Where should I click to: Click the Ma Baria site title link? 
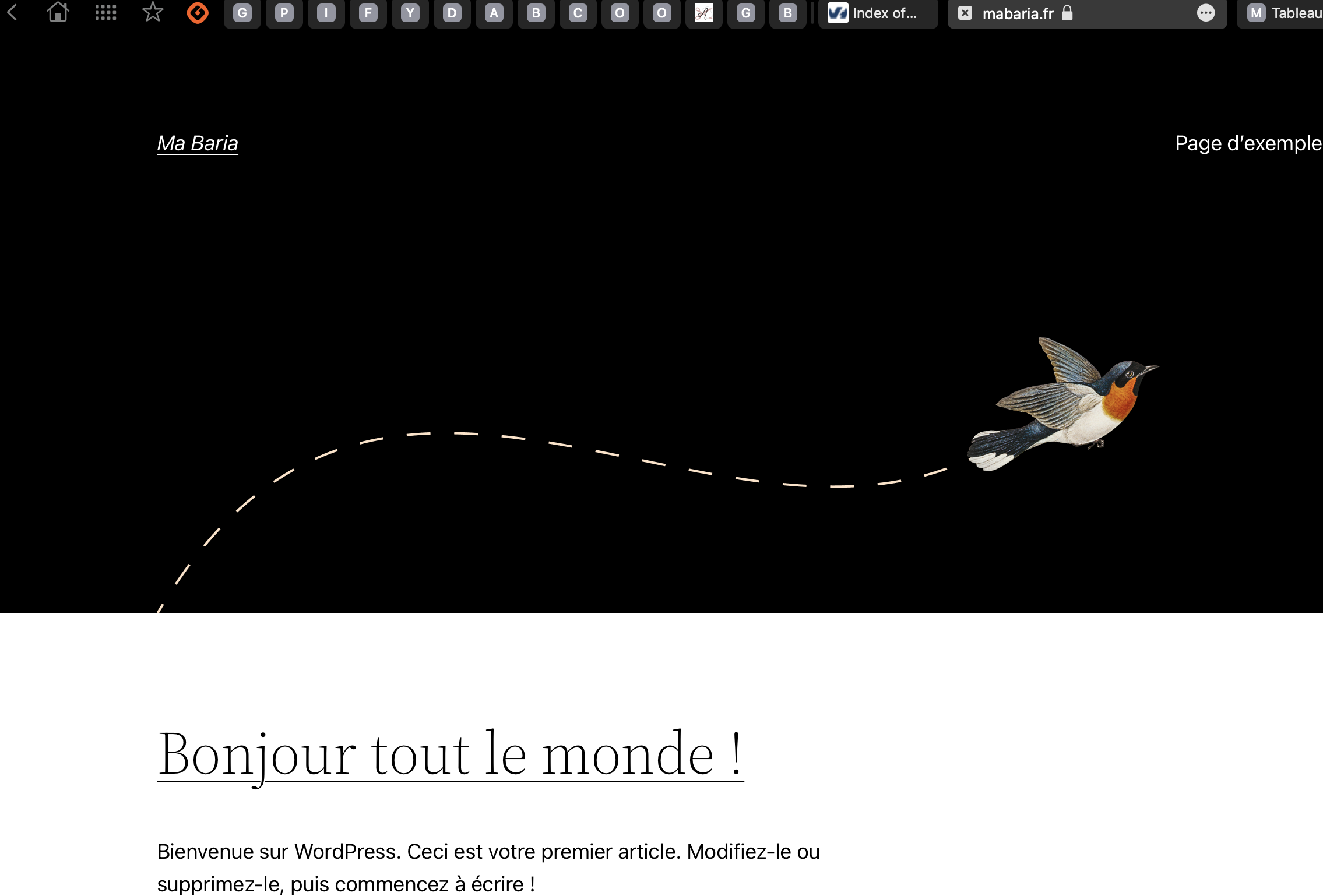pos(198,143)
